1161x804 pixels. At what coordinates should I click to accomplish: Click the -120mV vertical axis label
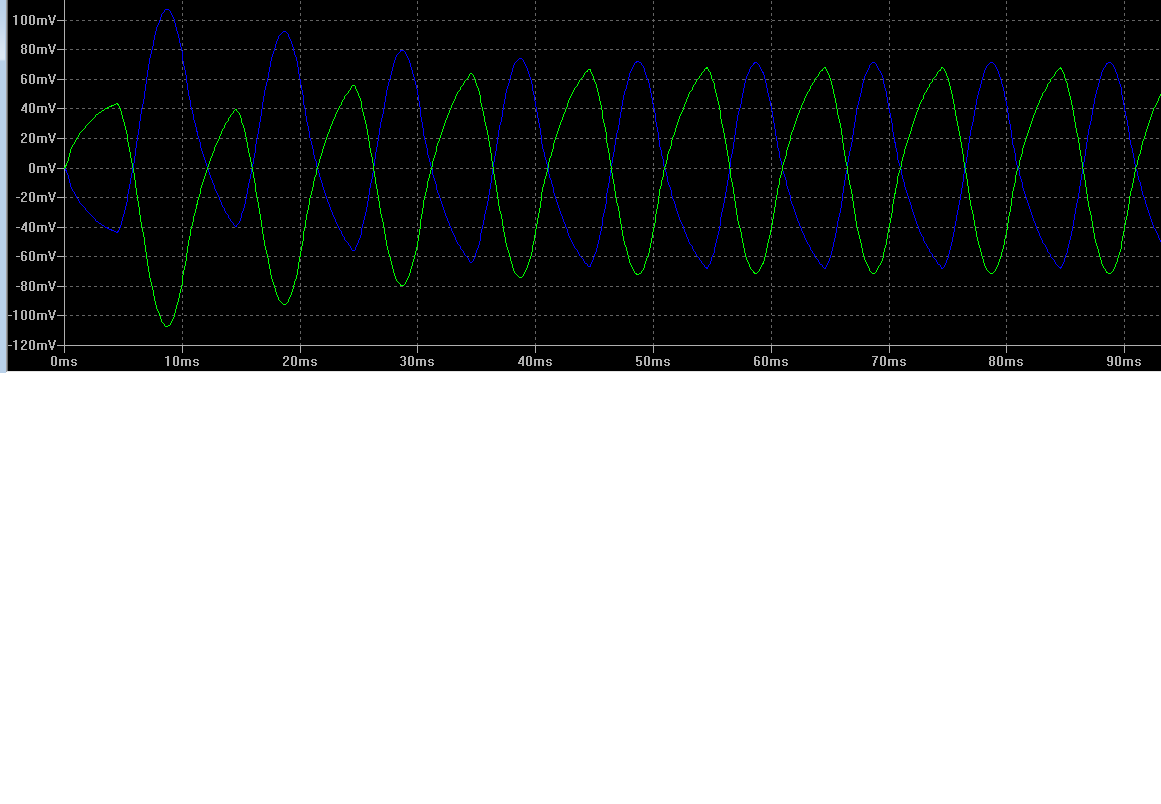click(x=32, y=345)
